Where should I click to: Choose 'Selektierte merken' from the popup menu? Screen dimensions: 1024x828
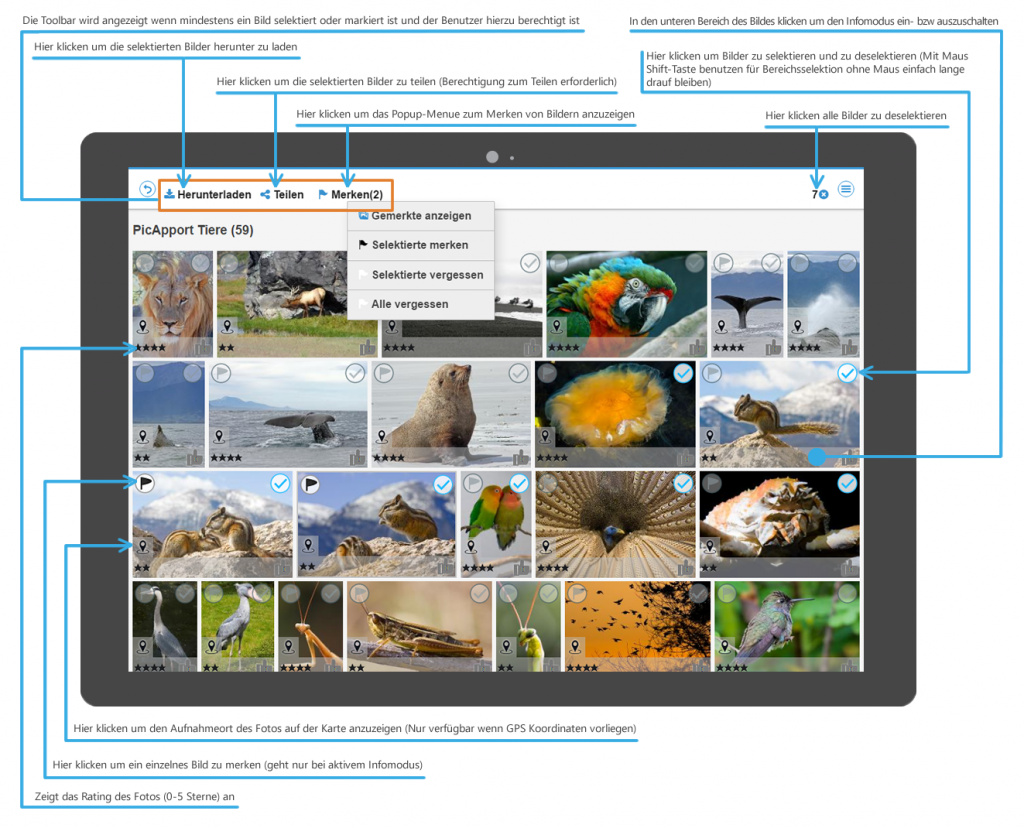419,245
